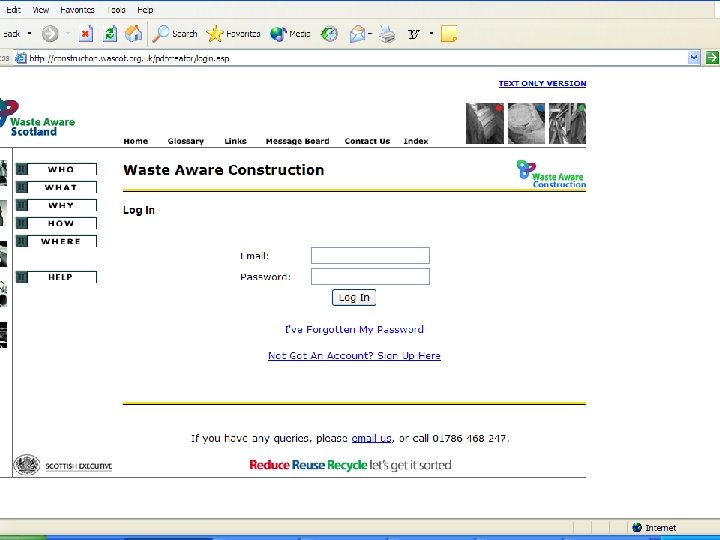This screenshot has height=540, width=720.
Task: Open the Links nav item
Action: 235,141
